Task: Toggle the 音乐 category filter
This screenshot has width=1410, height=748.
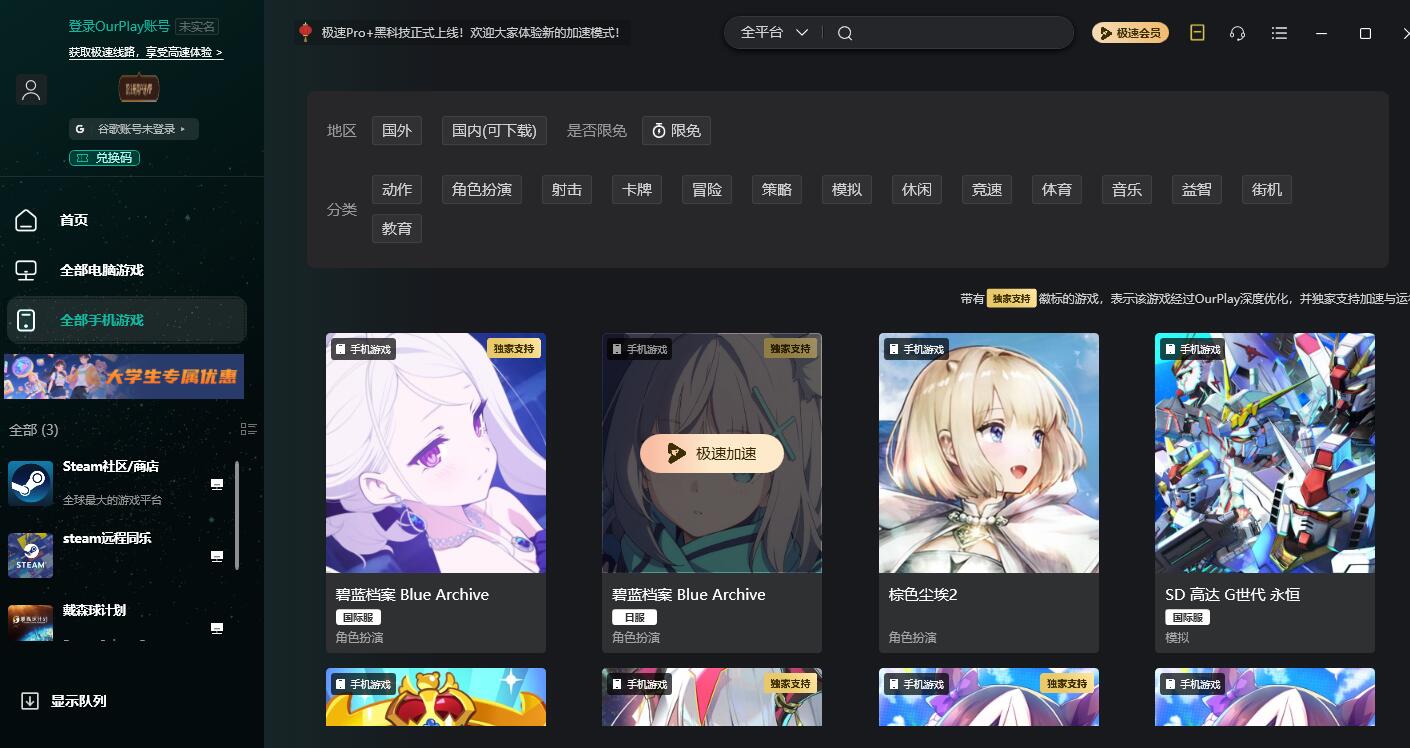Action: coord(1127,189)
